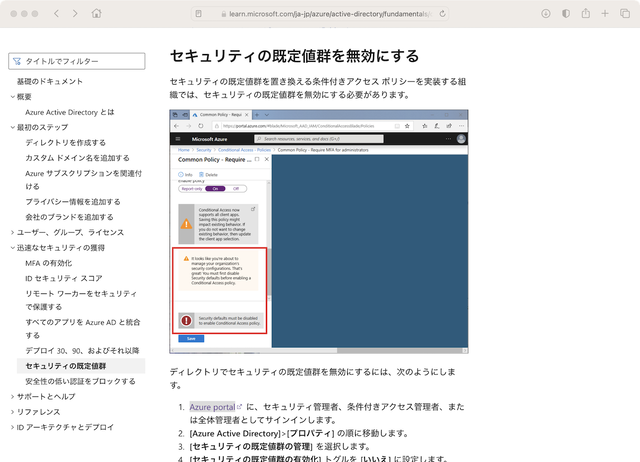Open カスタム ドメイン名を追加する page
Image resolution: width=640 pixels, height=462 pixels.
point(77,158)
